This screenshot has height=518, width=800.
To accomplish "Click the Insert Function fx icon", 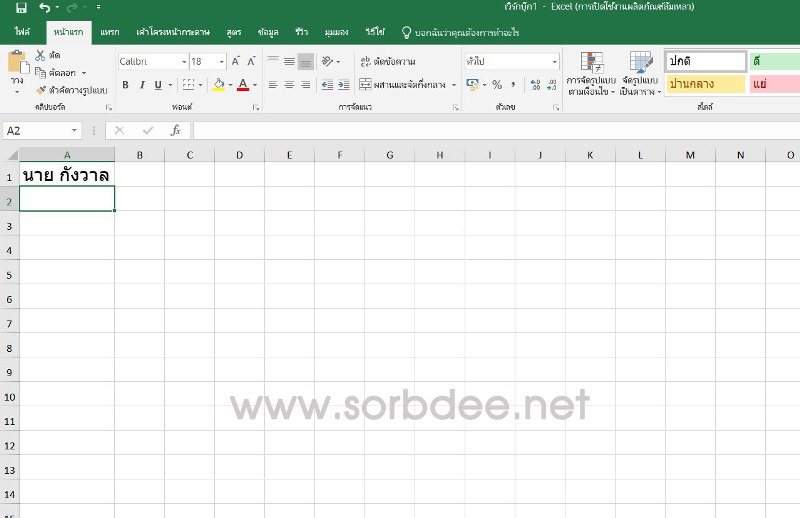I will tap(175, 130).
